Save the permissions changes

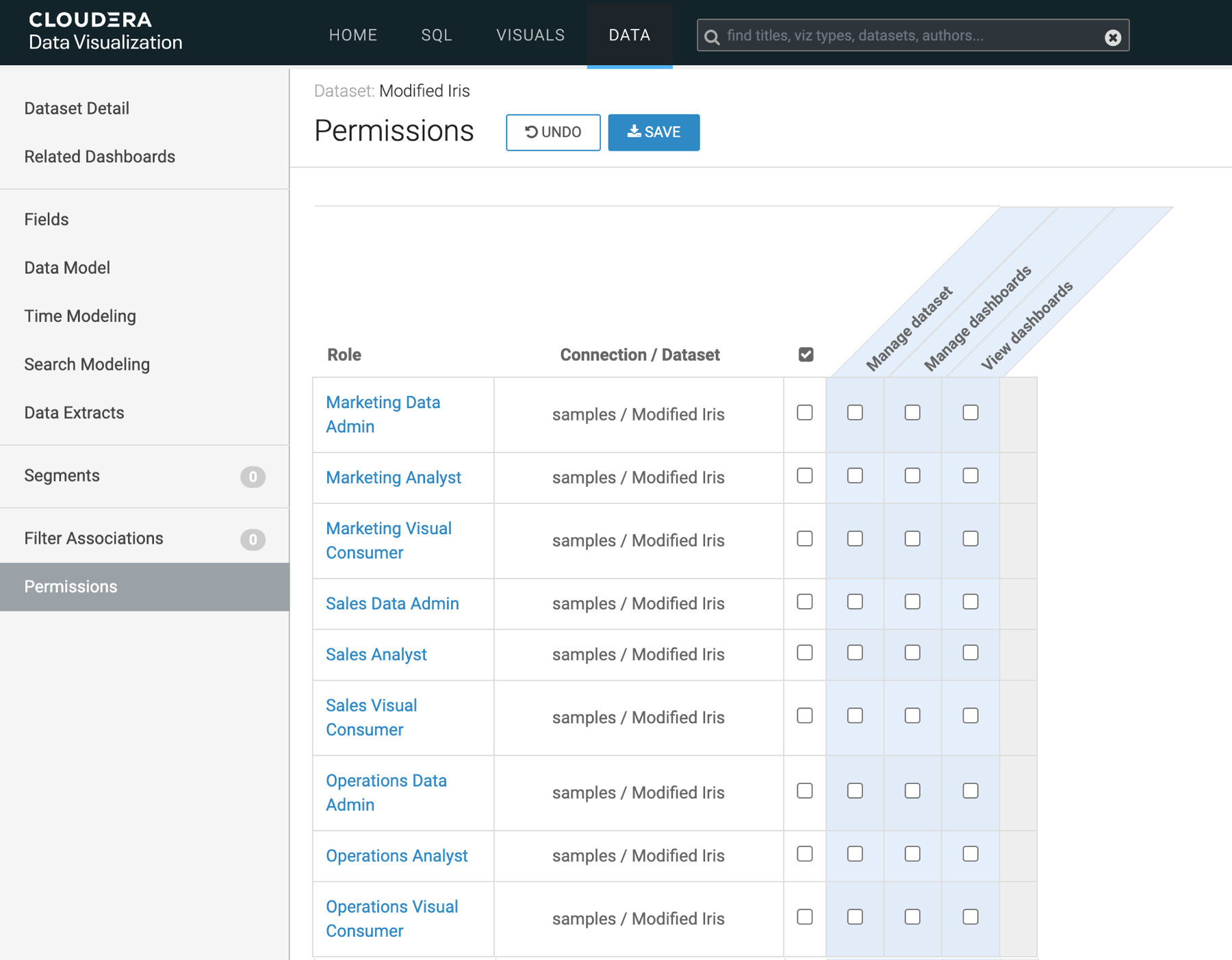click(654, 132)
